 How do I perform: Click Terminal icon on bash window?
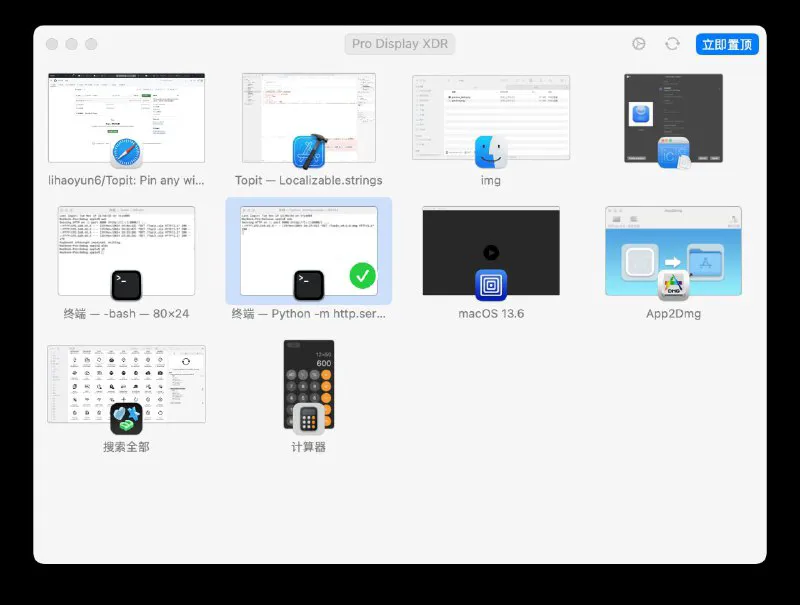point(126,285)
